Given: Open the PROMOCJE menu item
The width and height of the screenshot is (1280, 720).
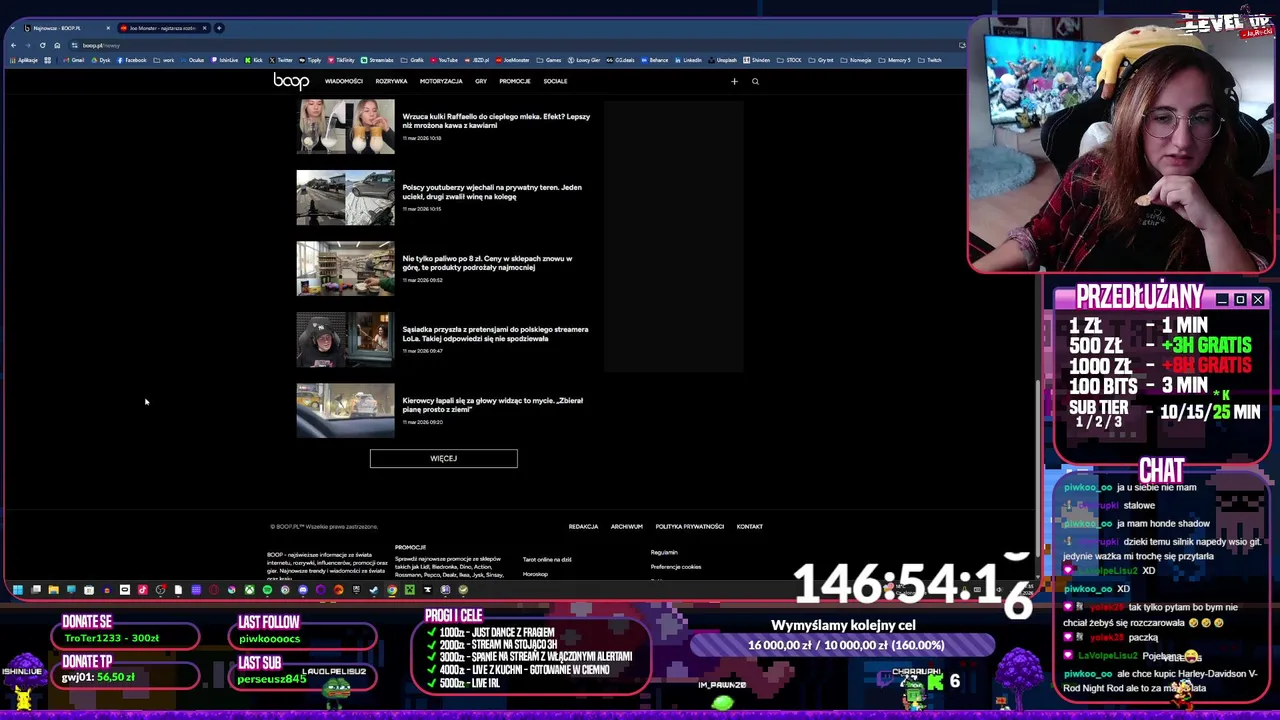Looking at the screenshot, I should point(515,81).
